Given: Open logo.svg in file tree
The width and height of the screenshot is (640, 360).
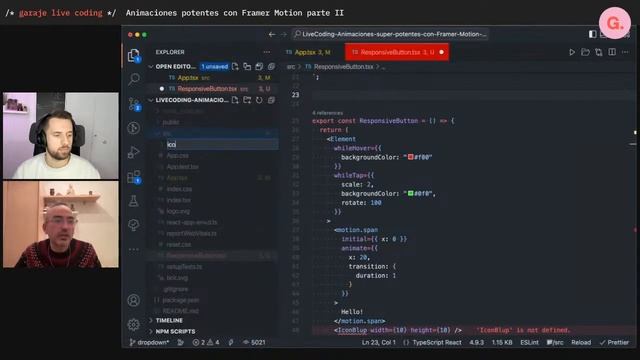Looking at the screenshot, I should click(x=178, y=211).
